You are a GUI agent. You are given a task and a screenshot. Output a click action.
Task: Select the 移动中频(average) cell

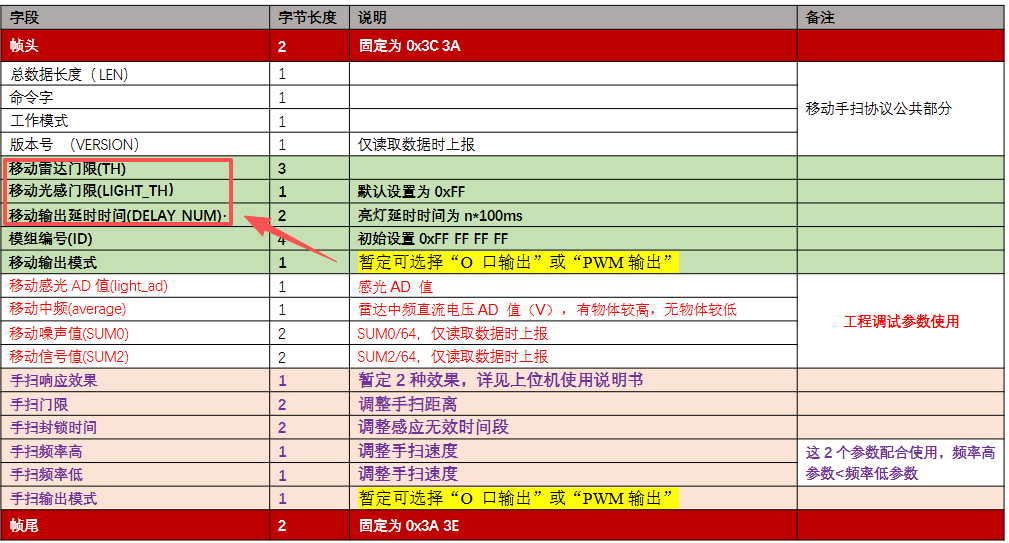135,309
